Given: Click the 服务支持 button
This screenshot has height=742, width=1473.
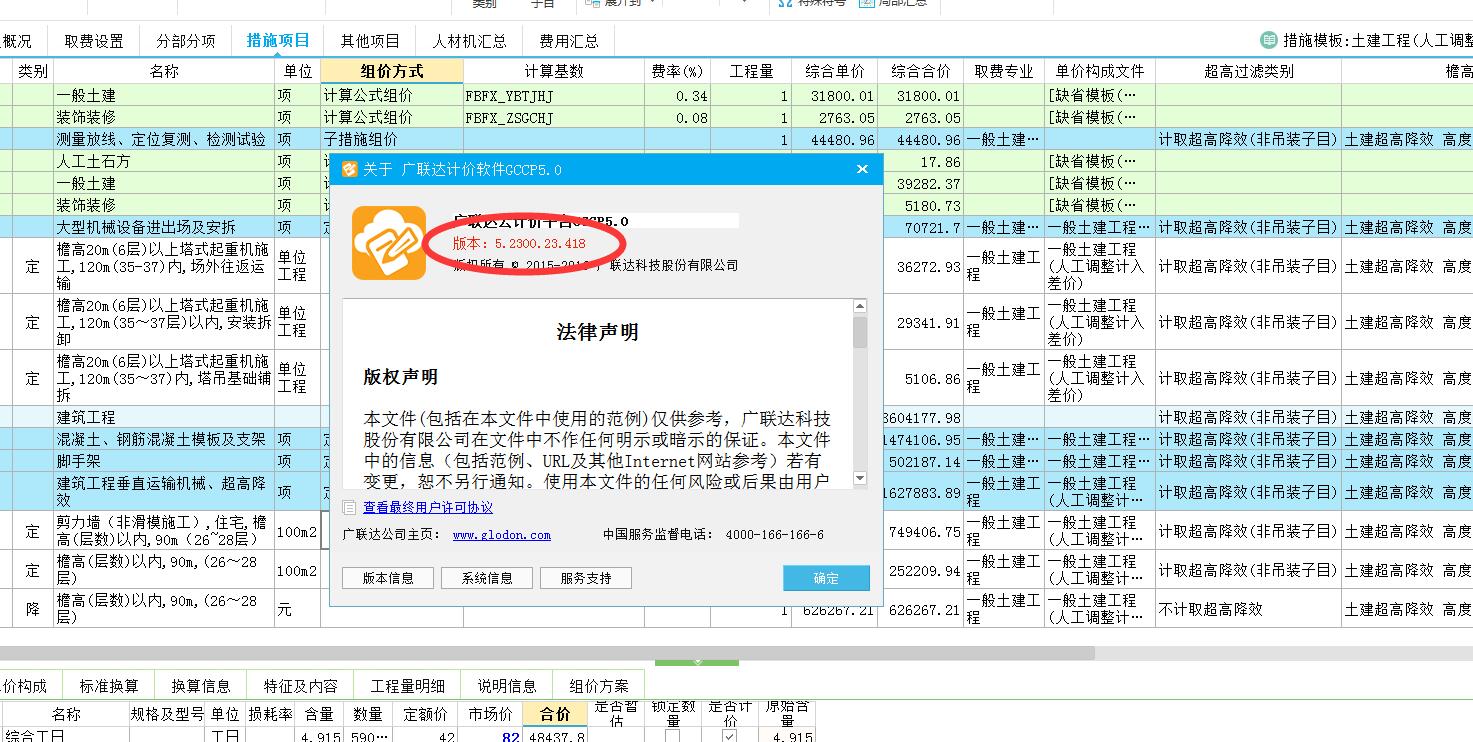Looking at the screenshot, I should [586, 578].
